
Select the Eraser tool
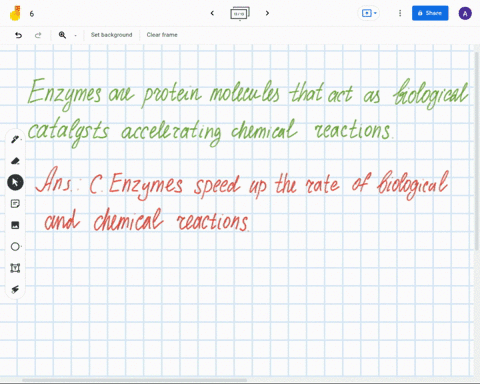click(15, 161)
